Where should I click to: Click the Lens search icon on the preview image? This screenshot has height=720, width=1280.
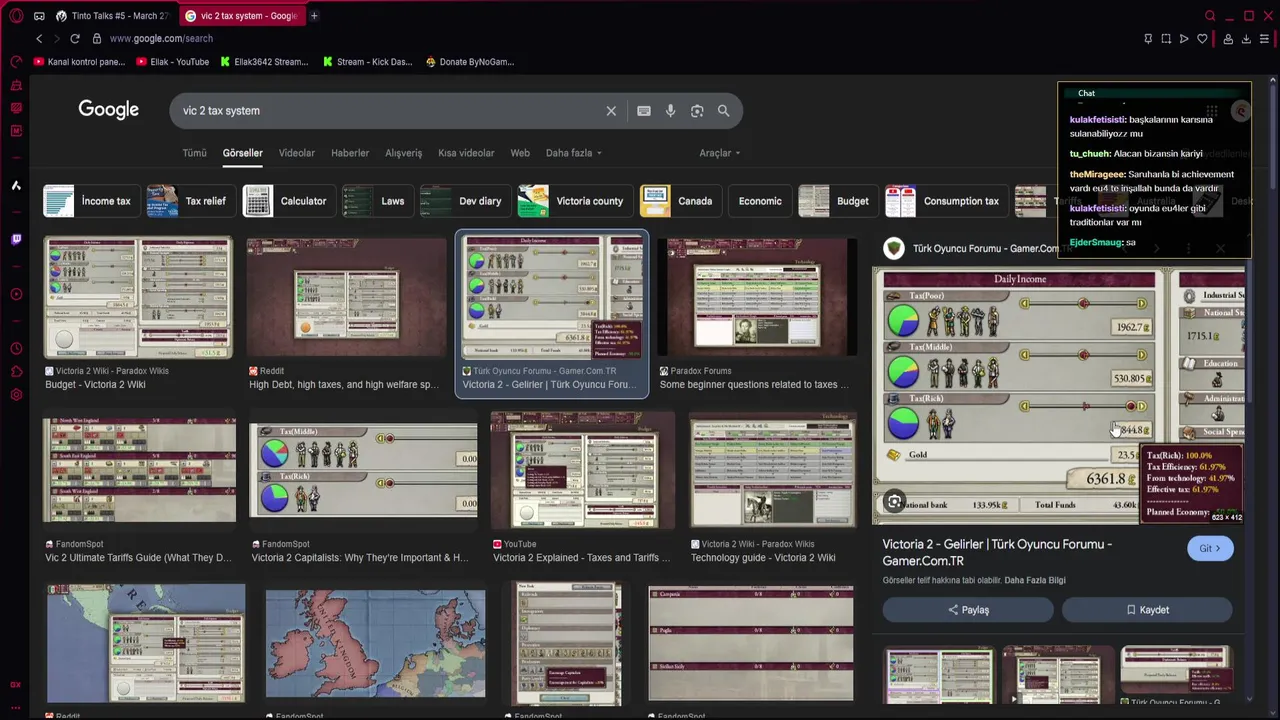(x=895, y=502)
